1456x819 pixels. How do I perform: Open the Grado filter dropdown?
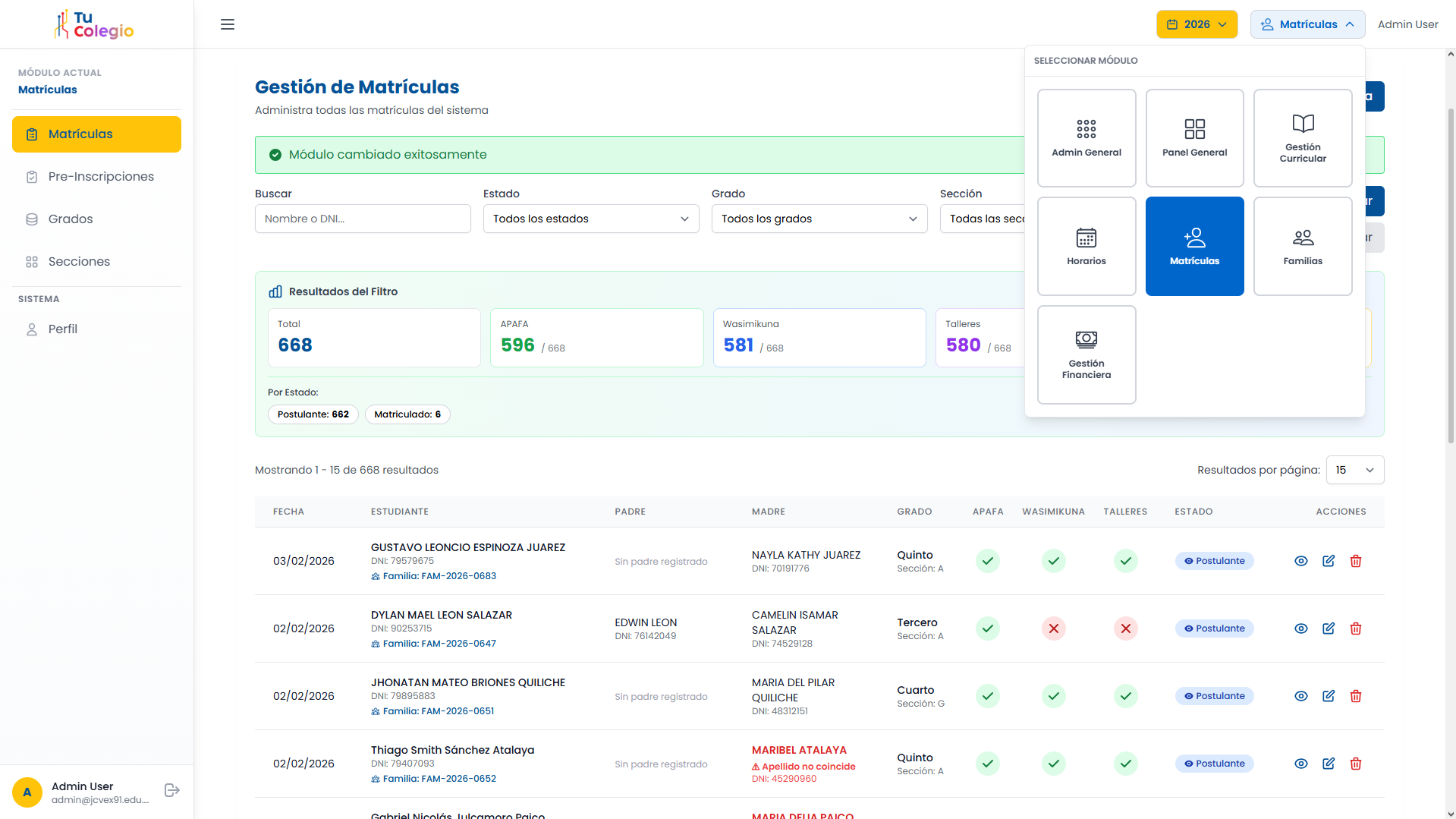pos(819,219)
